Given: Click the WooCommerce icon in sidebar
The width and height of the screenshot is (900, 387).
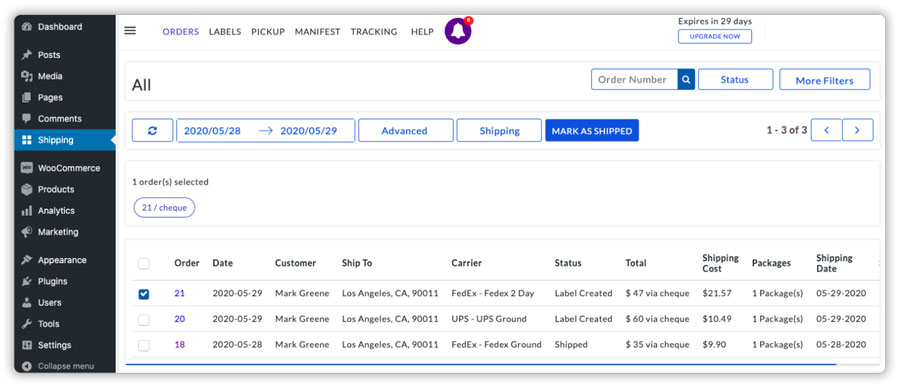Looking at the screenshot, I should point(26,168).
